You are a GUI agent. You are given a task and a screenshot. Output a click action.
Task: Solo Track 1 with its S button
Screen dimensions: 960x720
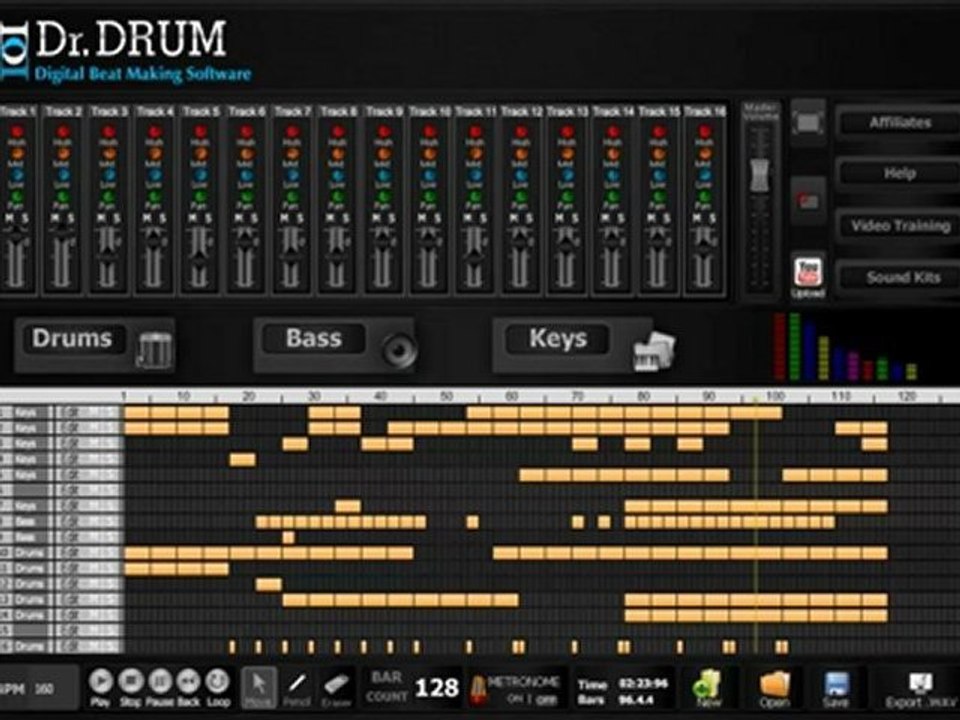tap(25, 218)
